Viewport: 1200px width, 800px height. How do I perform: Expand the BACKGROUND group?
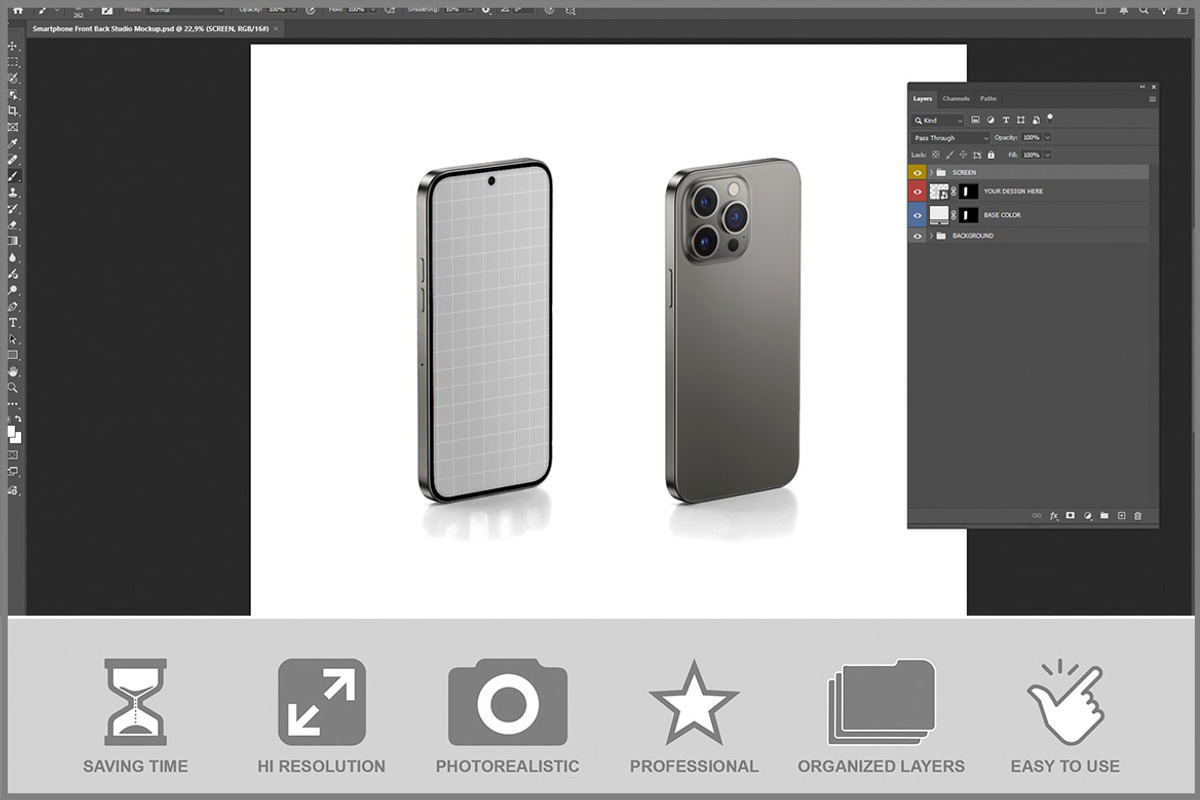tap(931, 236)
